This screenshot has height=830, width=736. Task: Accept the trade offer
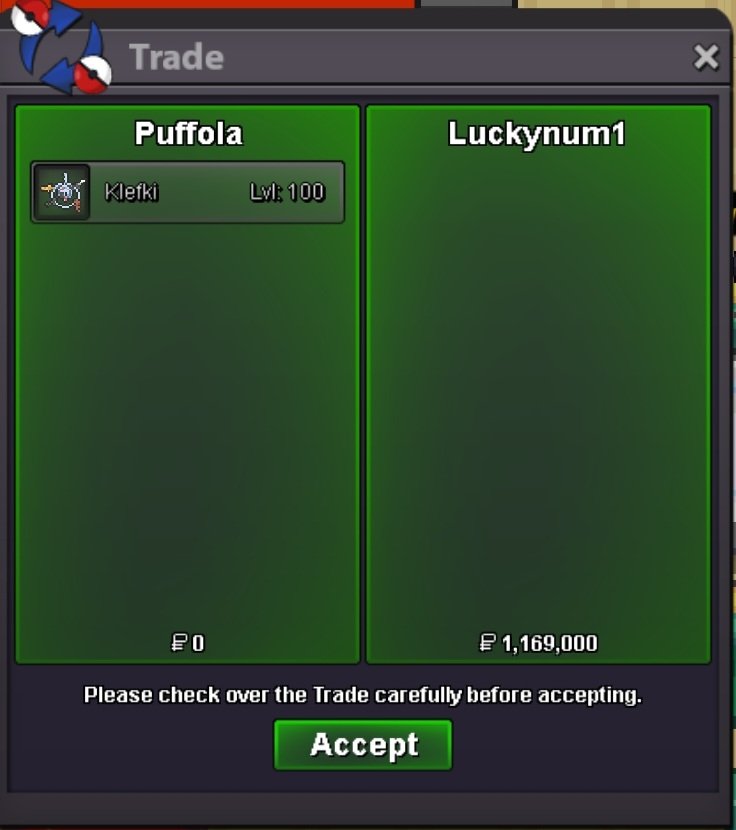(x=363, y=745)
